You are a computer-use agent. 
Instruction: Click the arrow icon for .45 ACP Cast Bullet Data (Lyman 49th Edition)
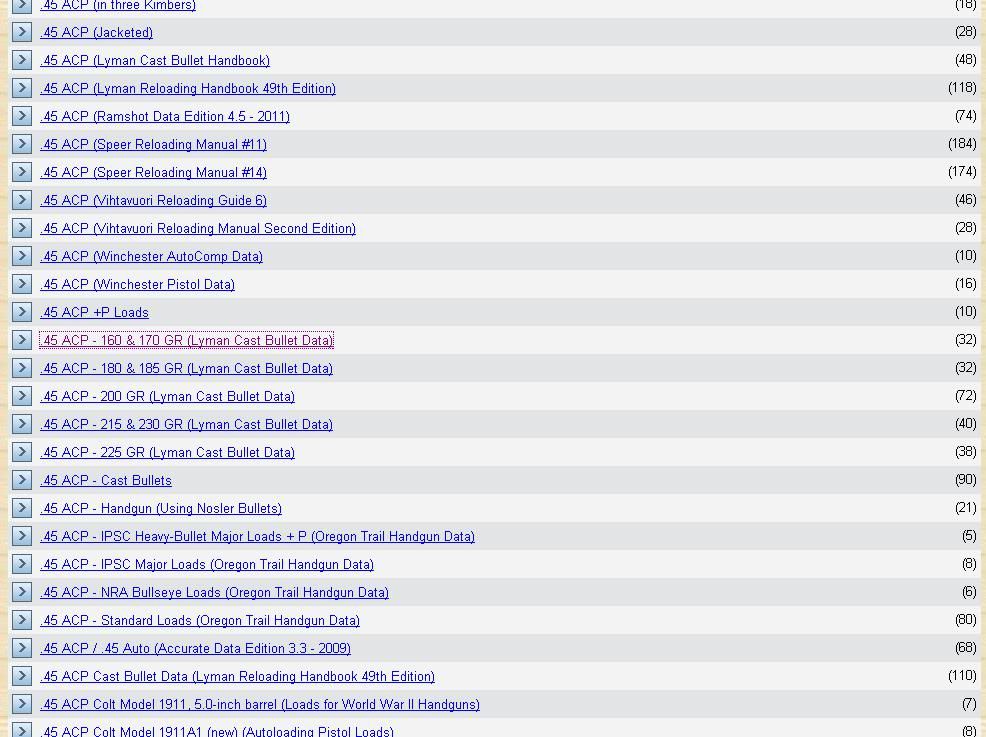[x=21, y=675]
